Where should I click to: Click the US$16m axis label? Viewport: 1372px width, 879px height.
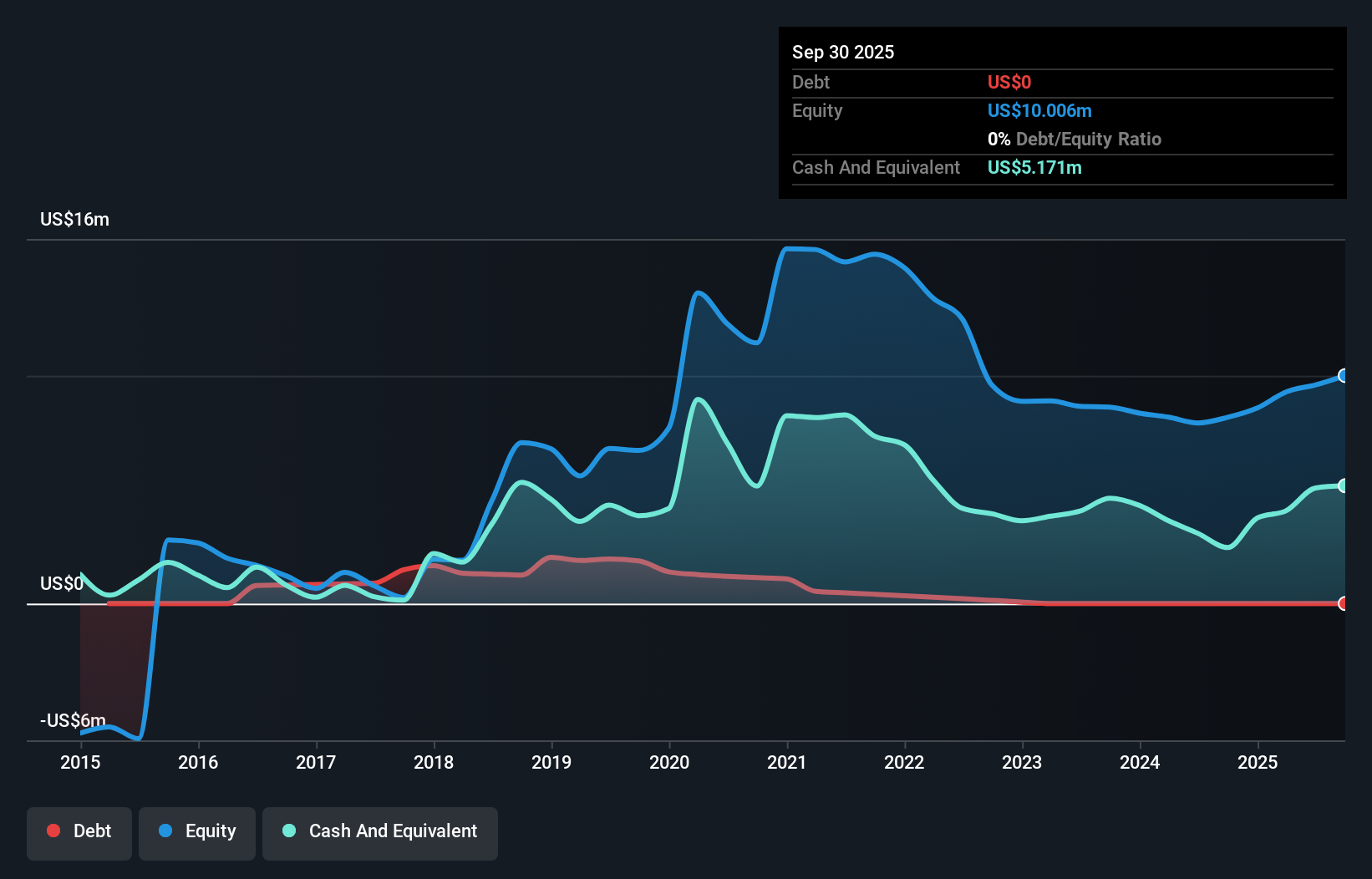[x=74, y=219]
